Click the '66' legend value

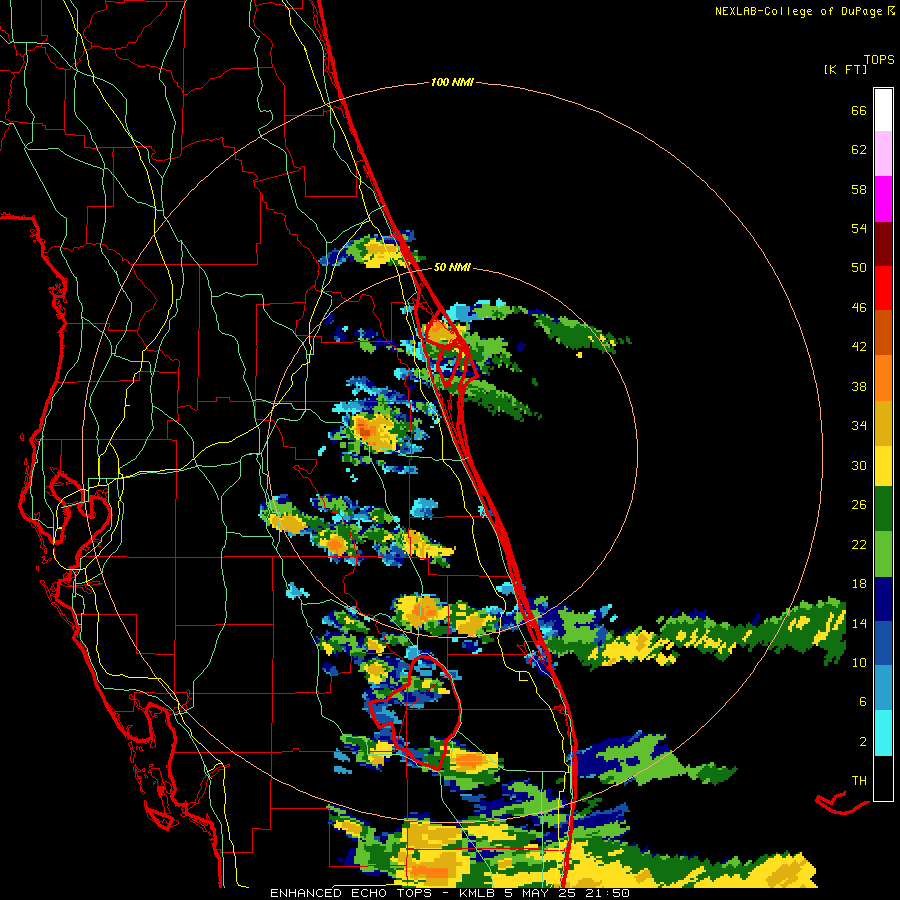[859, 110]
